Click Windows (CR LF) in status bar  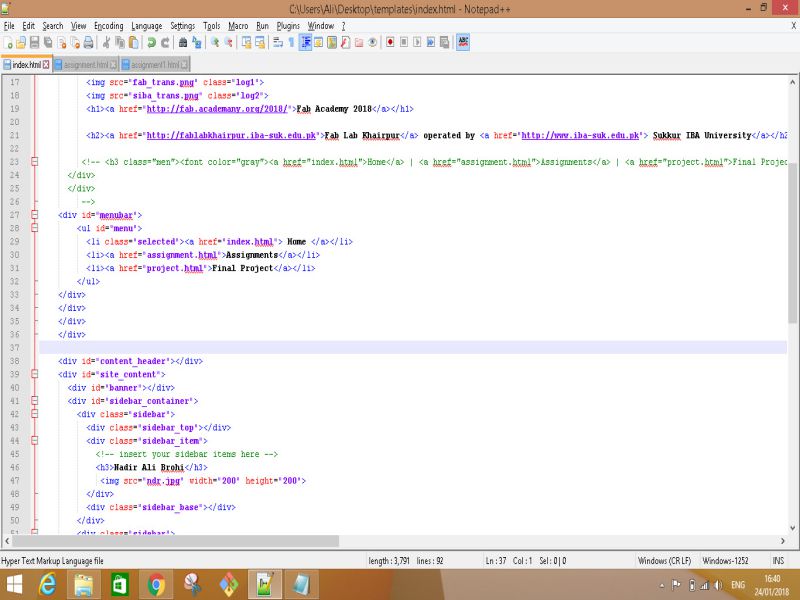tap(664, 561)
